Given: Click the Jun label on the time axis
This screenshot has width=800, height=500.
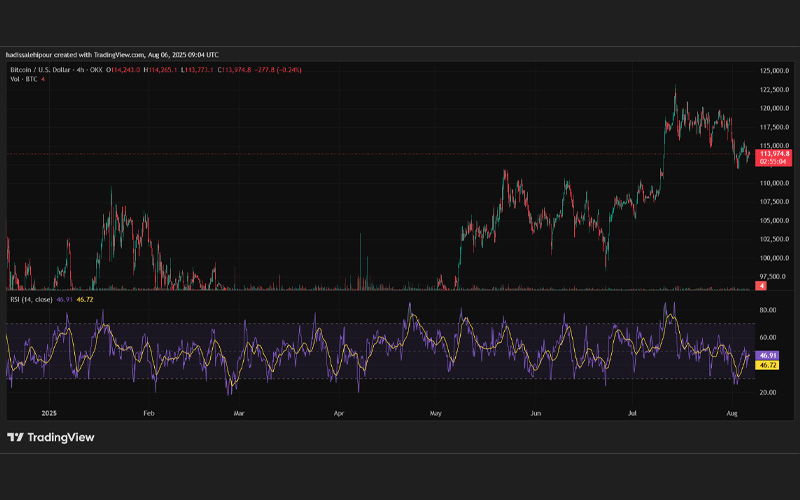Looking at the screenshot, I should click(536, 413).
